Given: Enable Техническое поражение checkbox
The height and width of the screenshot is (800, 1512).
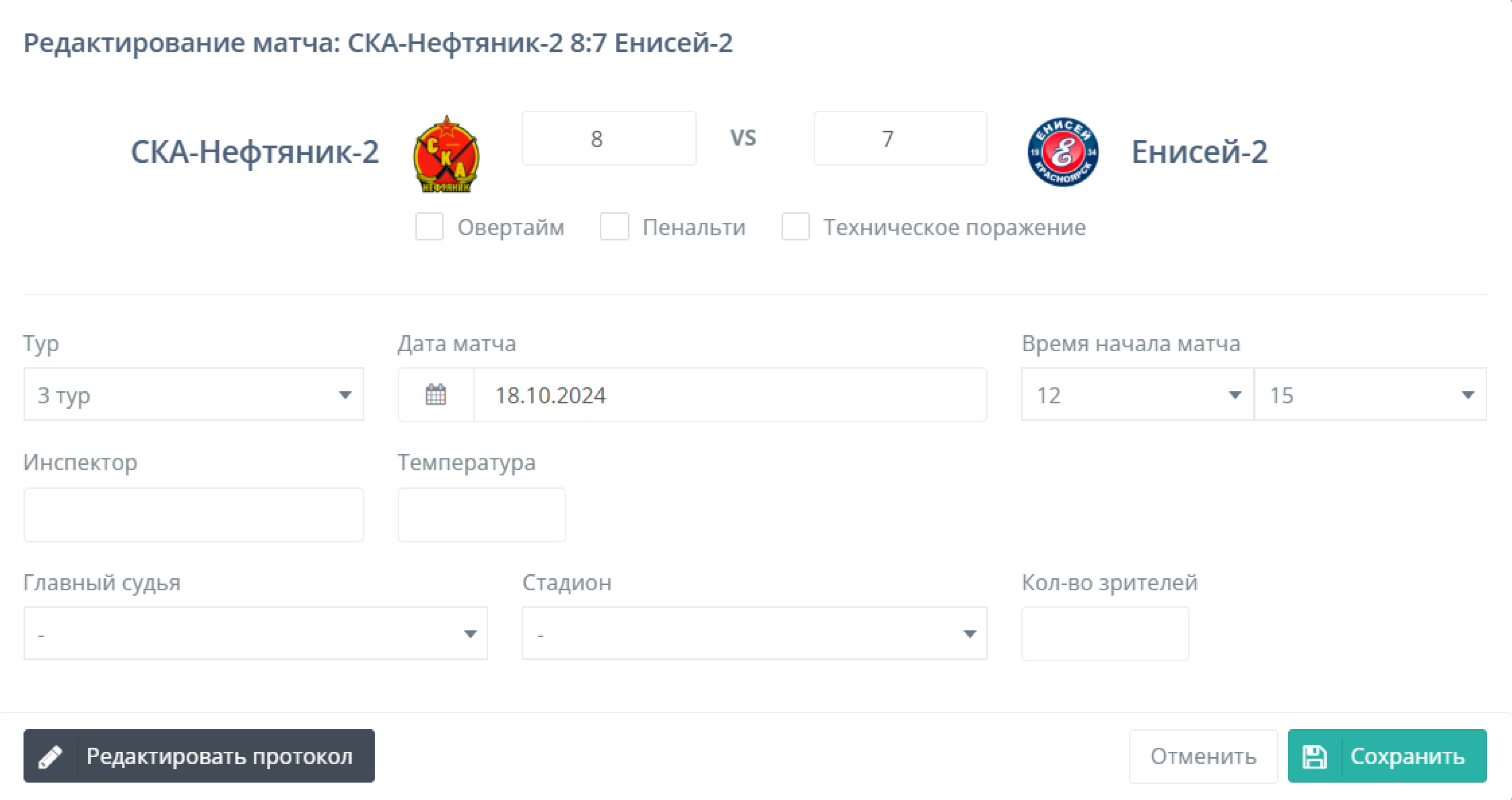Looking at the screenshot, I should point(796,227).
